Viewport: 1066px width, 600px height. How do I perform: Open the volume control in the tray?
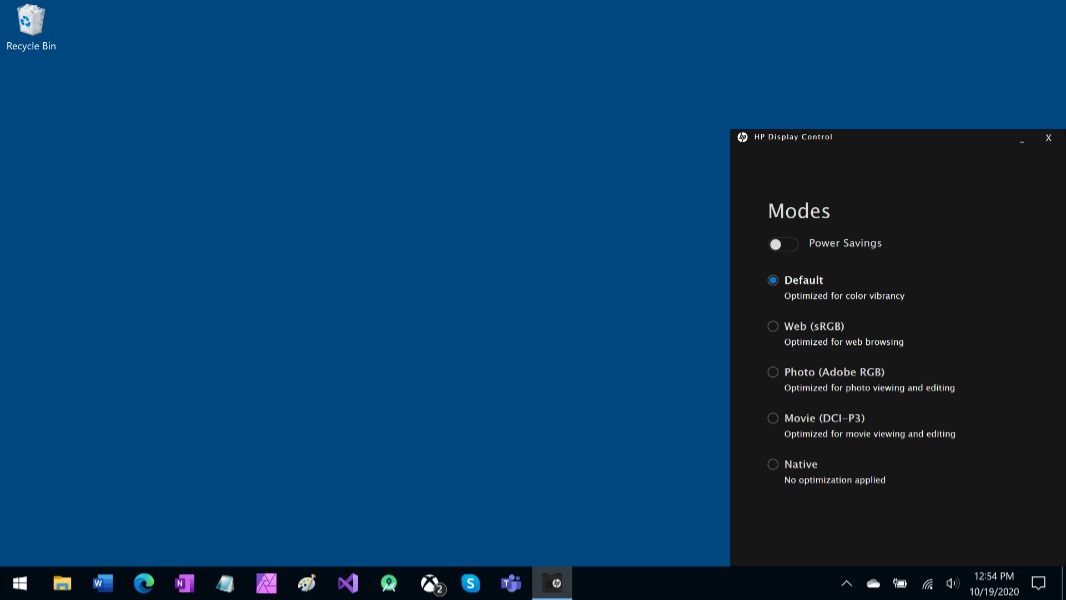coord(952,583)
